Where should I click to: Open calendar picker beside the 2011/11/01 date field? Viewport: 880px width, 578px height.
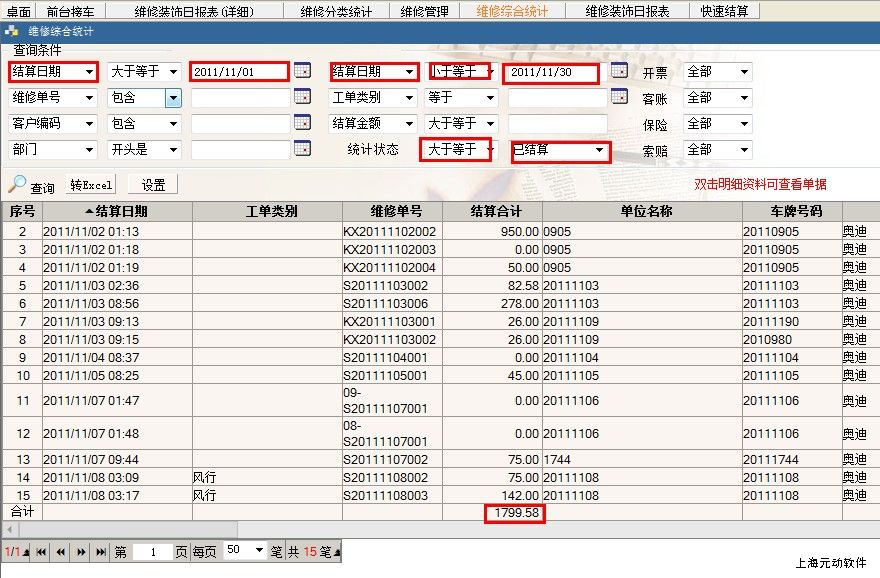click(302, 71)
